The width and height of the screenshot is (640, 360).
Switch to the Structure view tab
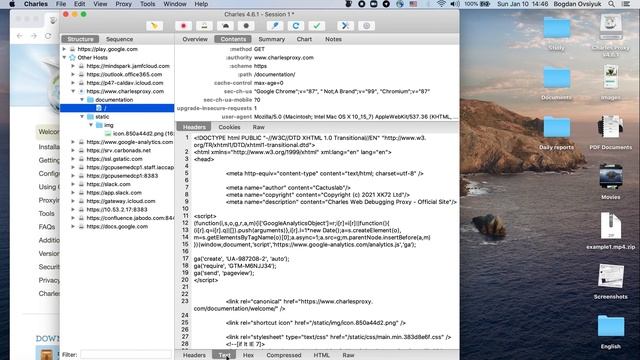[x=80, y=39]
